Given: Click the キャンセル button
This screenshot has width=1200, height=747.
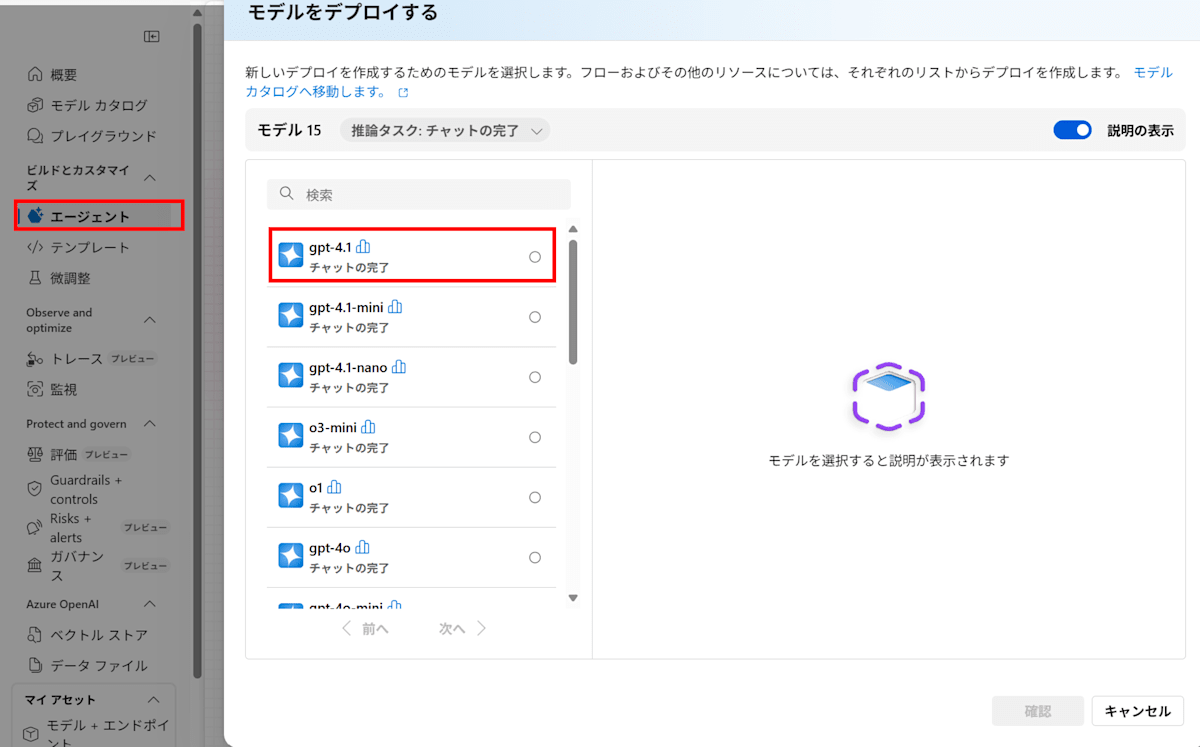Looking at the screenshot, I should (1138, 711).
